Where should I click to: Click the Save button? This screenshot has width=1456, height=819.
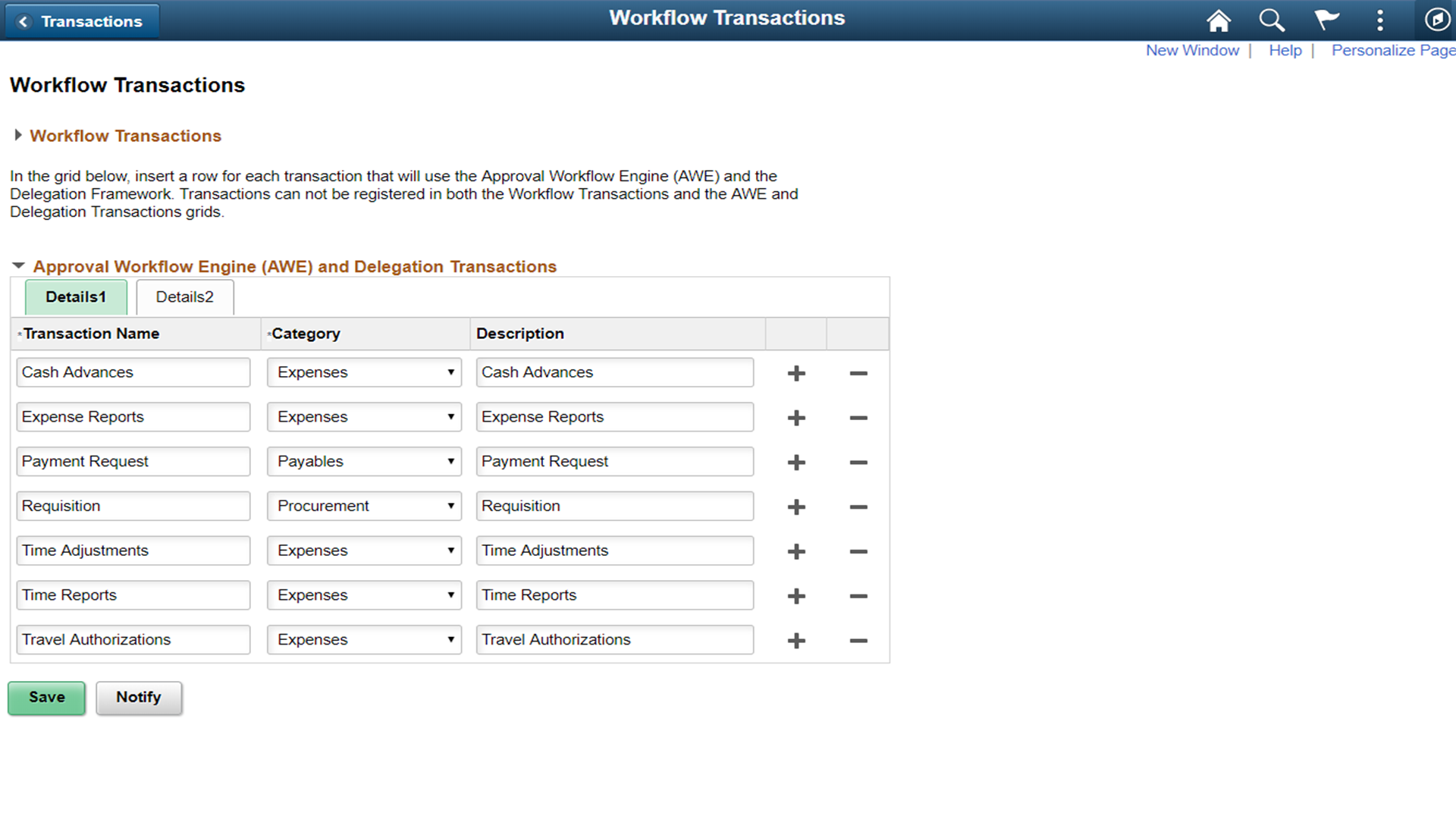(x=46, y=697)
